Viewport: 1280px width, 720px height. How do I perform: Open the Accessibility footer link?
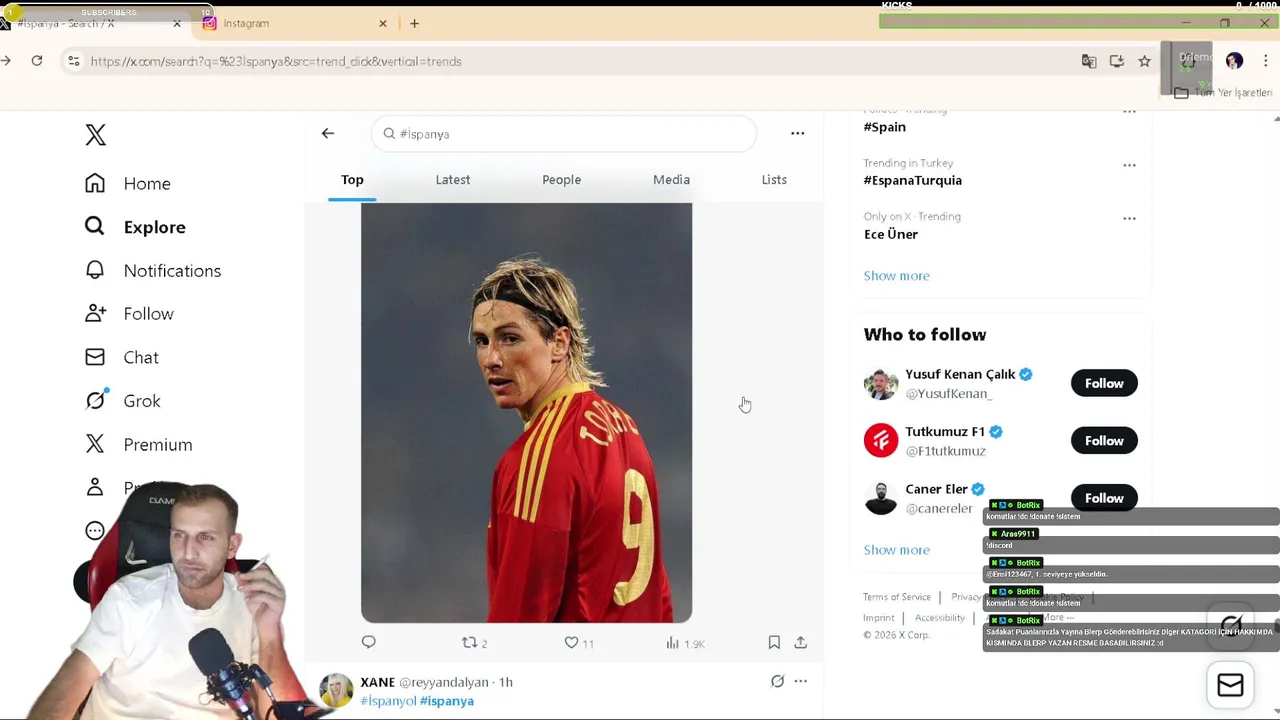click(940, 618)
